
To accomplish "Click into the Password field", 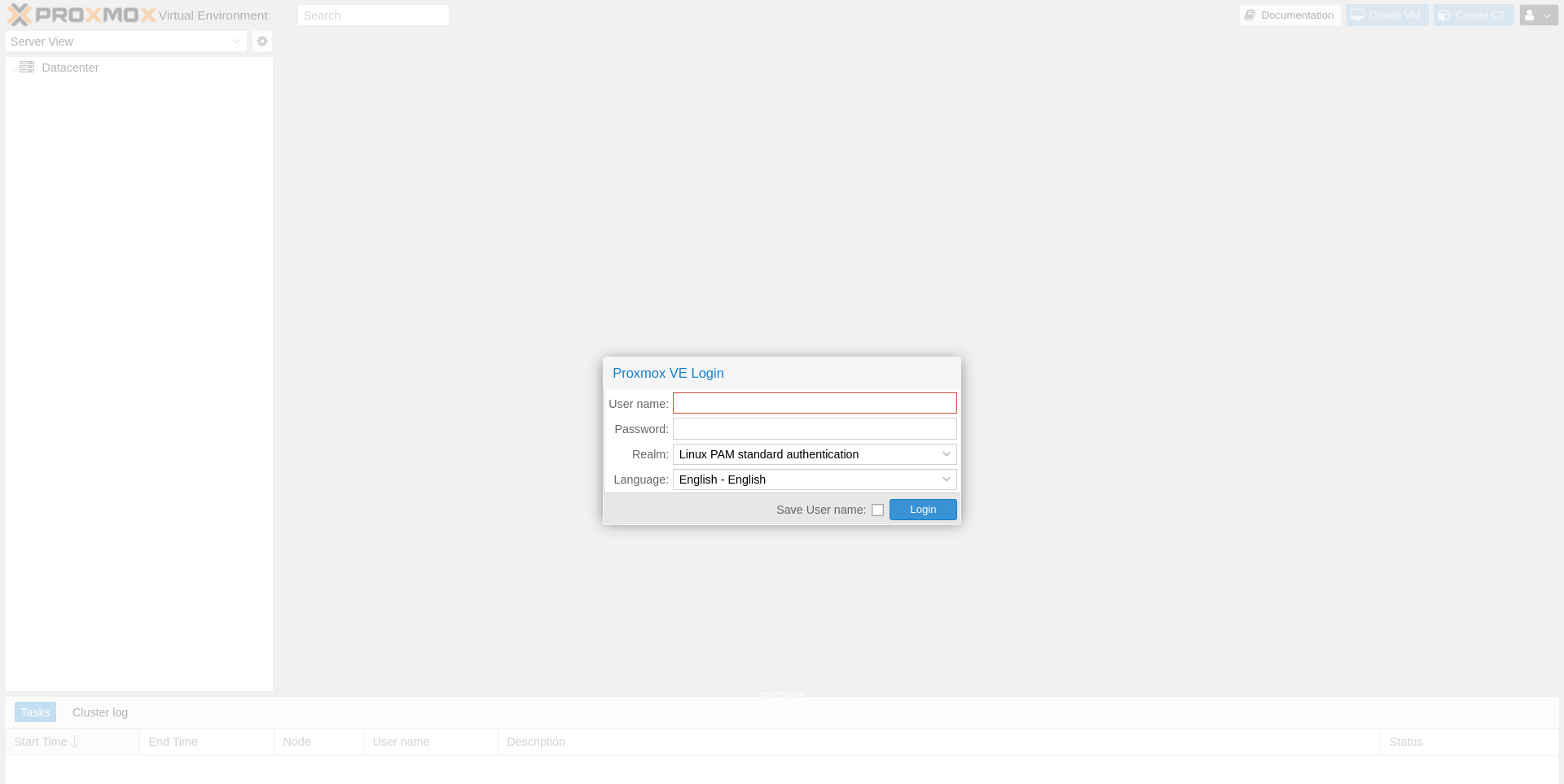I will click(815, 429).
